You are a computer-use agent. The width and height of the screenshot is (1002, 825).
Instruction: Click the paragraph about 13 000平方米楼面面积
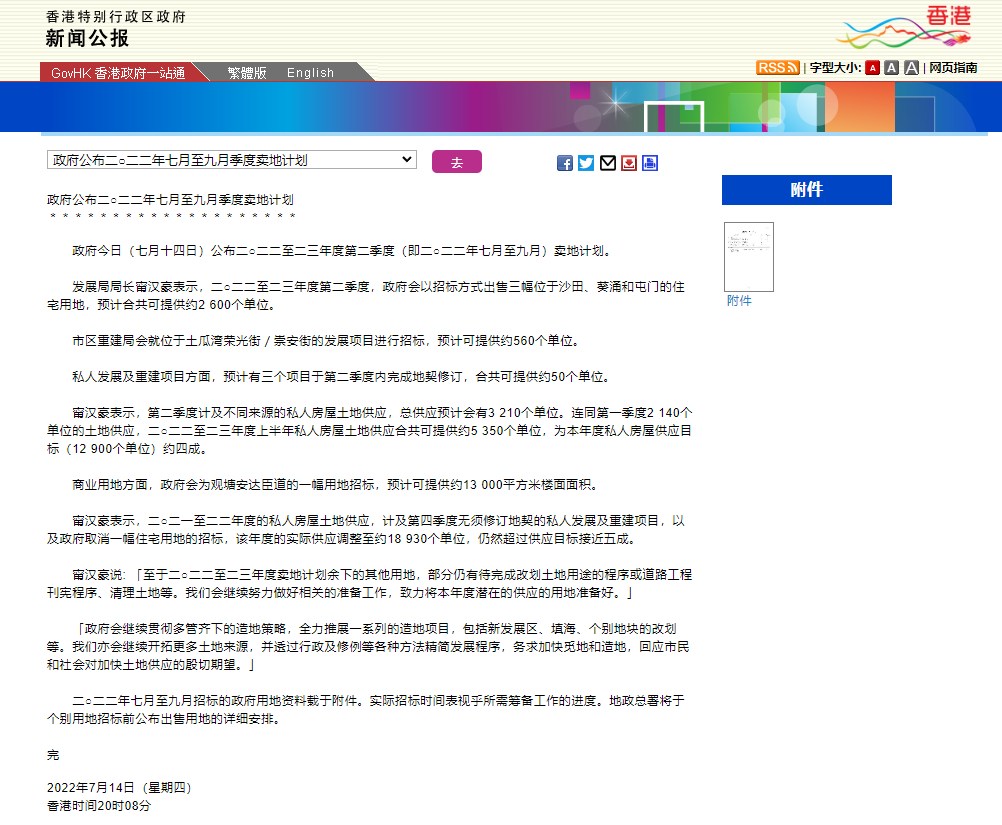pos(335,485)
